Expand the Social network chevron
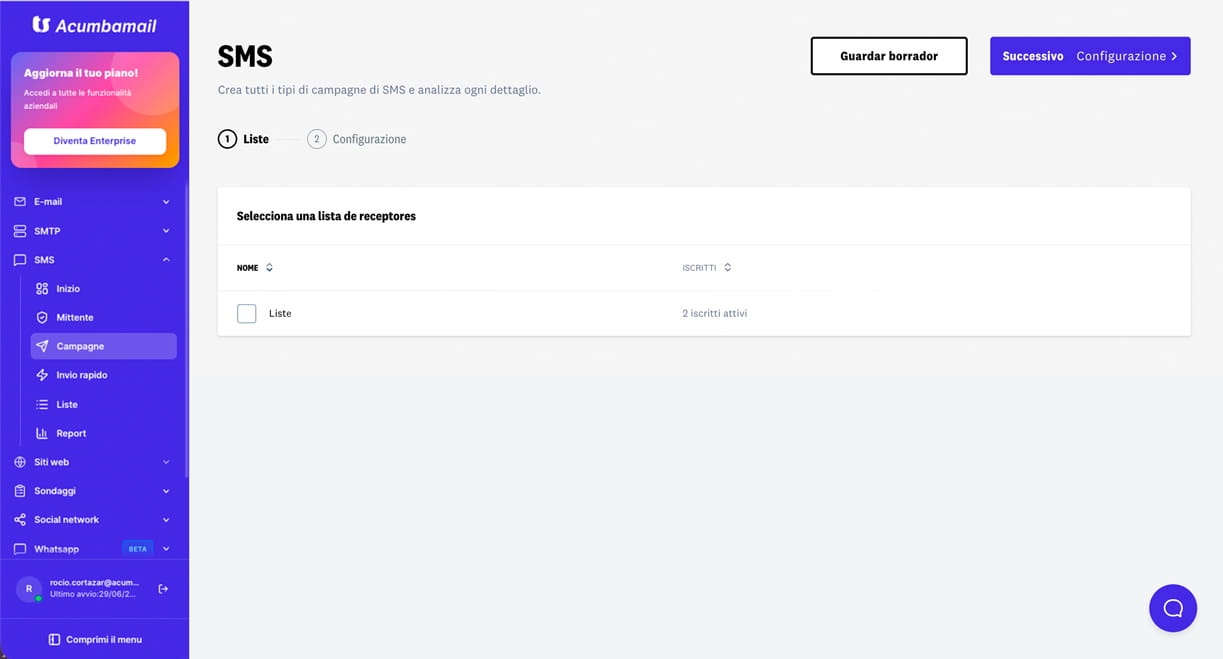This screenshot has height=659, width=1223. pyautogui.click(x=166, y=520)
